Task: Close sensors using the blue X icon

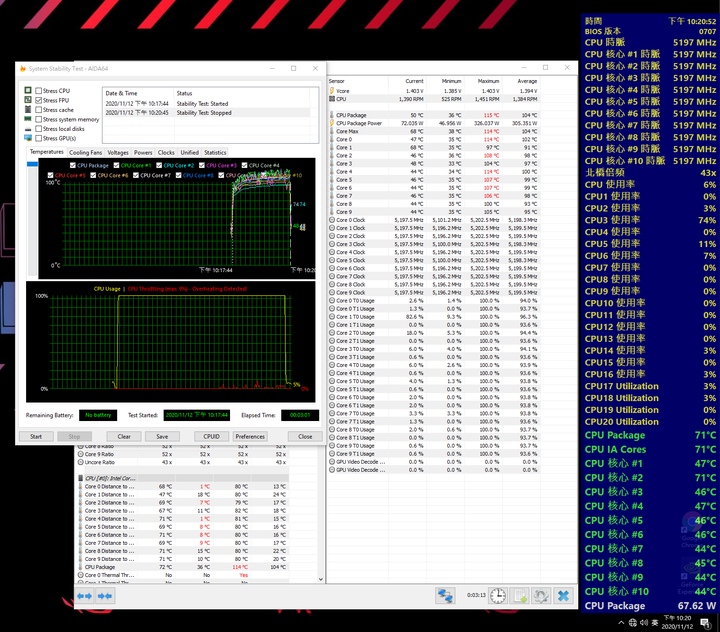Action: click(563, 596)
